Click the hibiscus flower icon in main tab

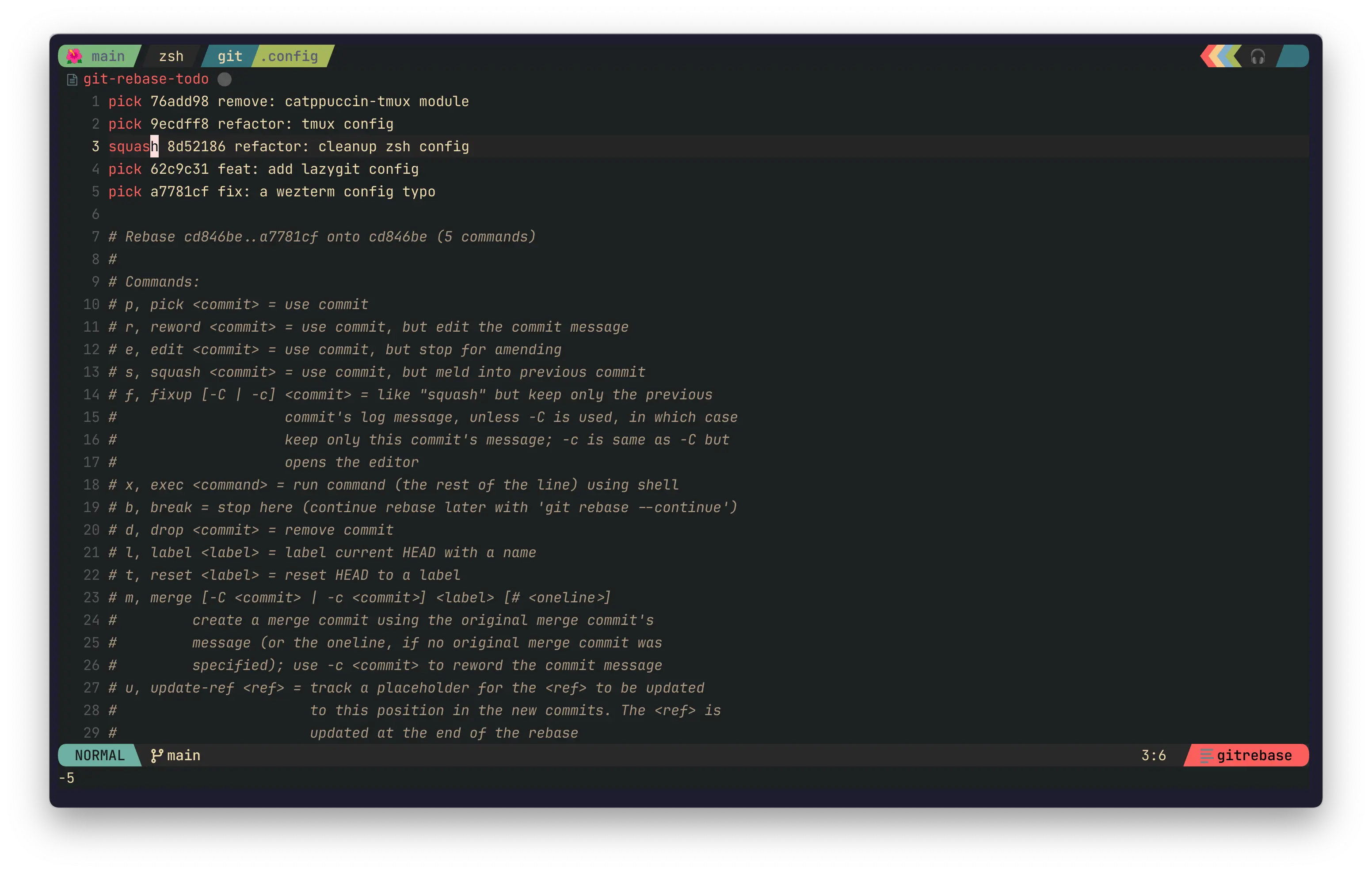[75, 56]
